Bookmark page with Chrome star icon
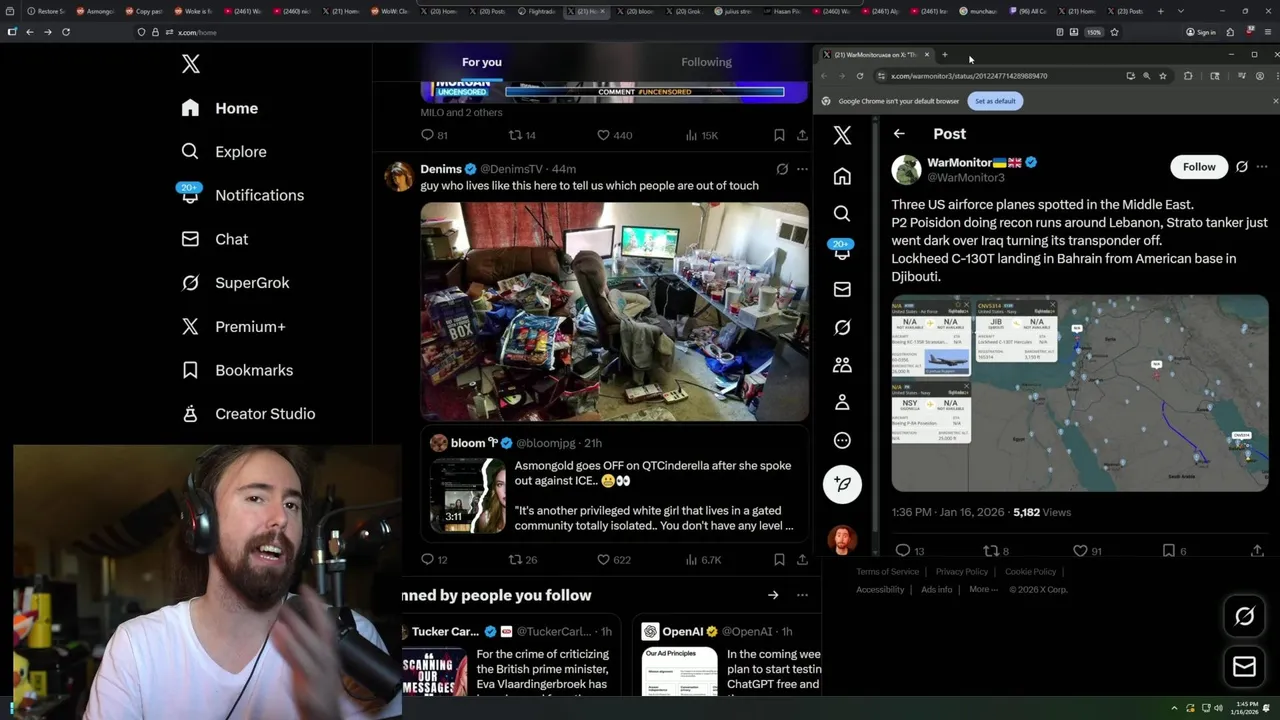This screenshot has width=1280, height=720. point(1162,76)
